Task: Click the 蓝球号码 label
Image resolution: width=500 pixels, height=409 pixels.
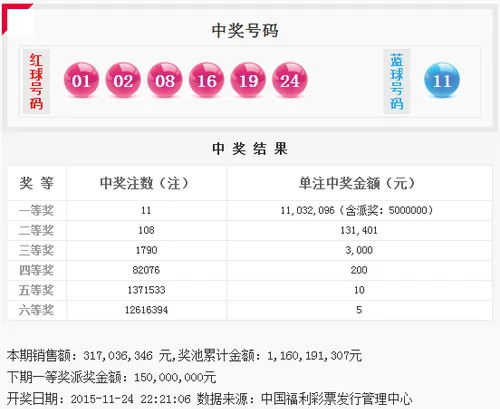Action: tap(397, 82)
